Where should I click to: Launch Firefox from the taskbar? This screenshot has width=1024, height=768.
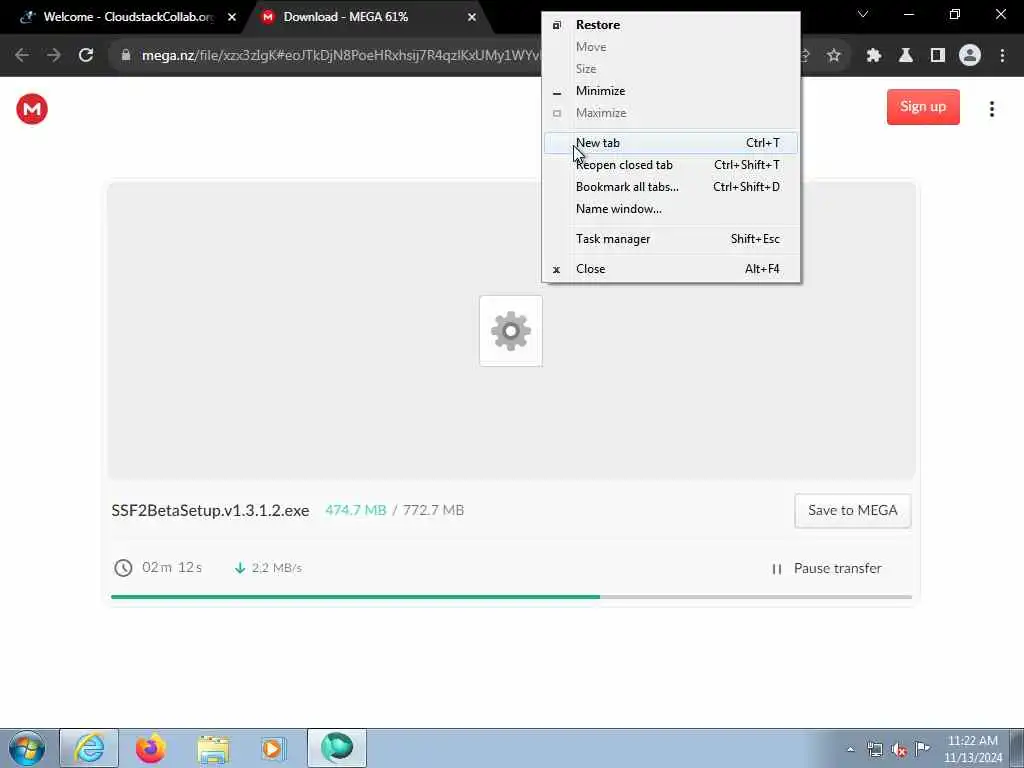coord(151,748)
